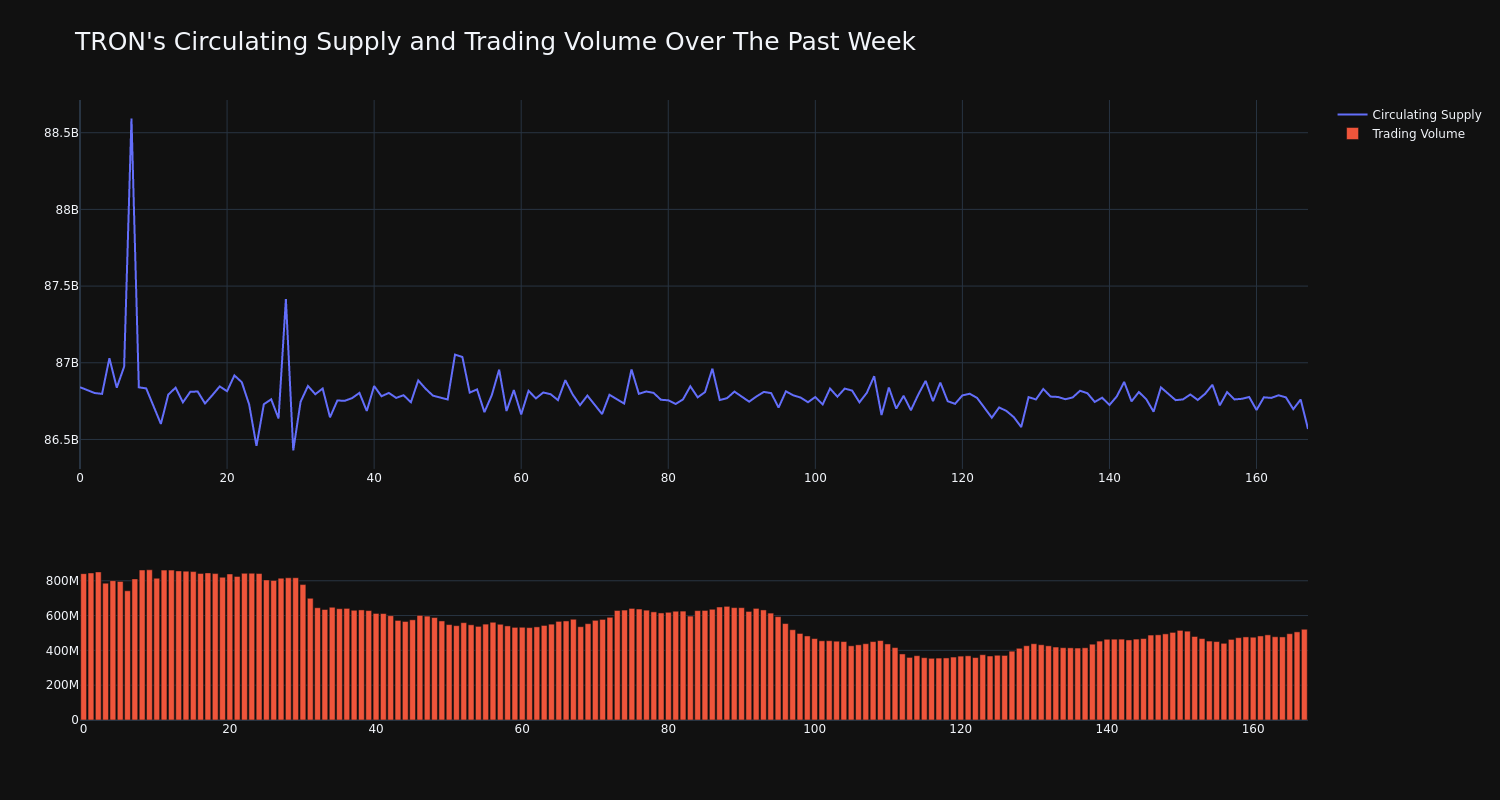Click x-axis label 160 under supply chart

(1256, 478)
